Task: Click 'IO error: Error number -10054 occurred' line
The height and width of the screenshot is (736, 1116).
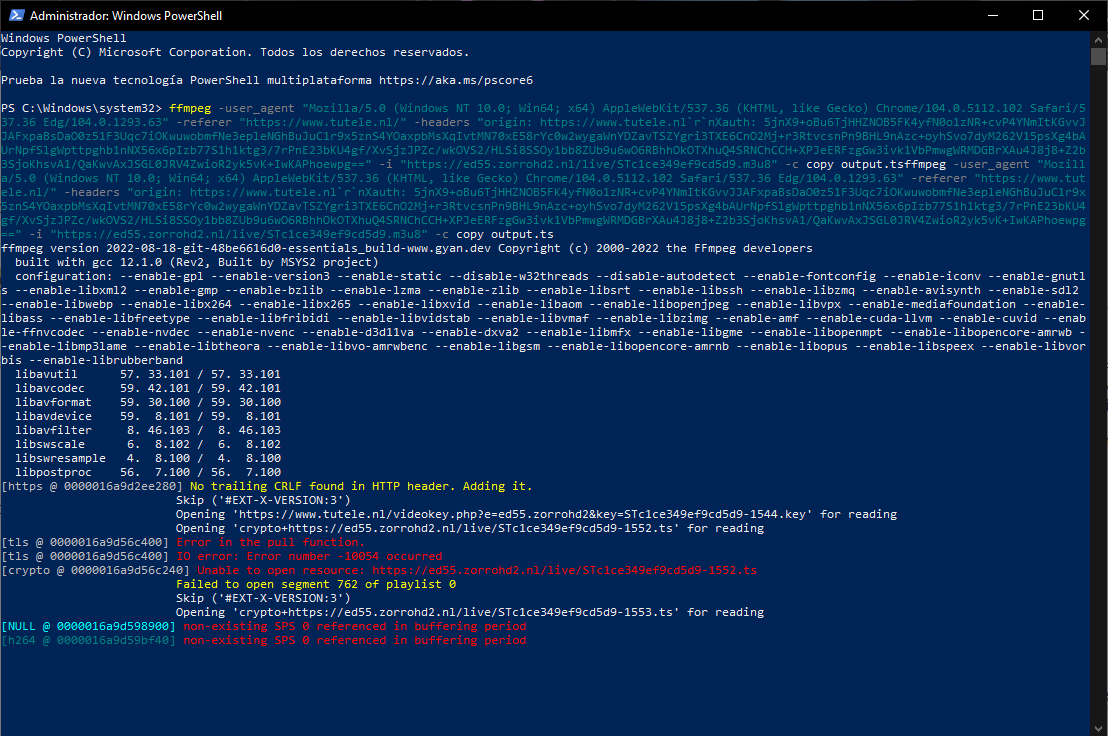Action: pyautogui.click(x=309, y=556)
